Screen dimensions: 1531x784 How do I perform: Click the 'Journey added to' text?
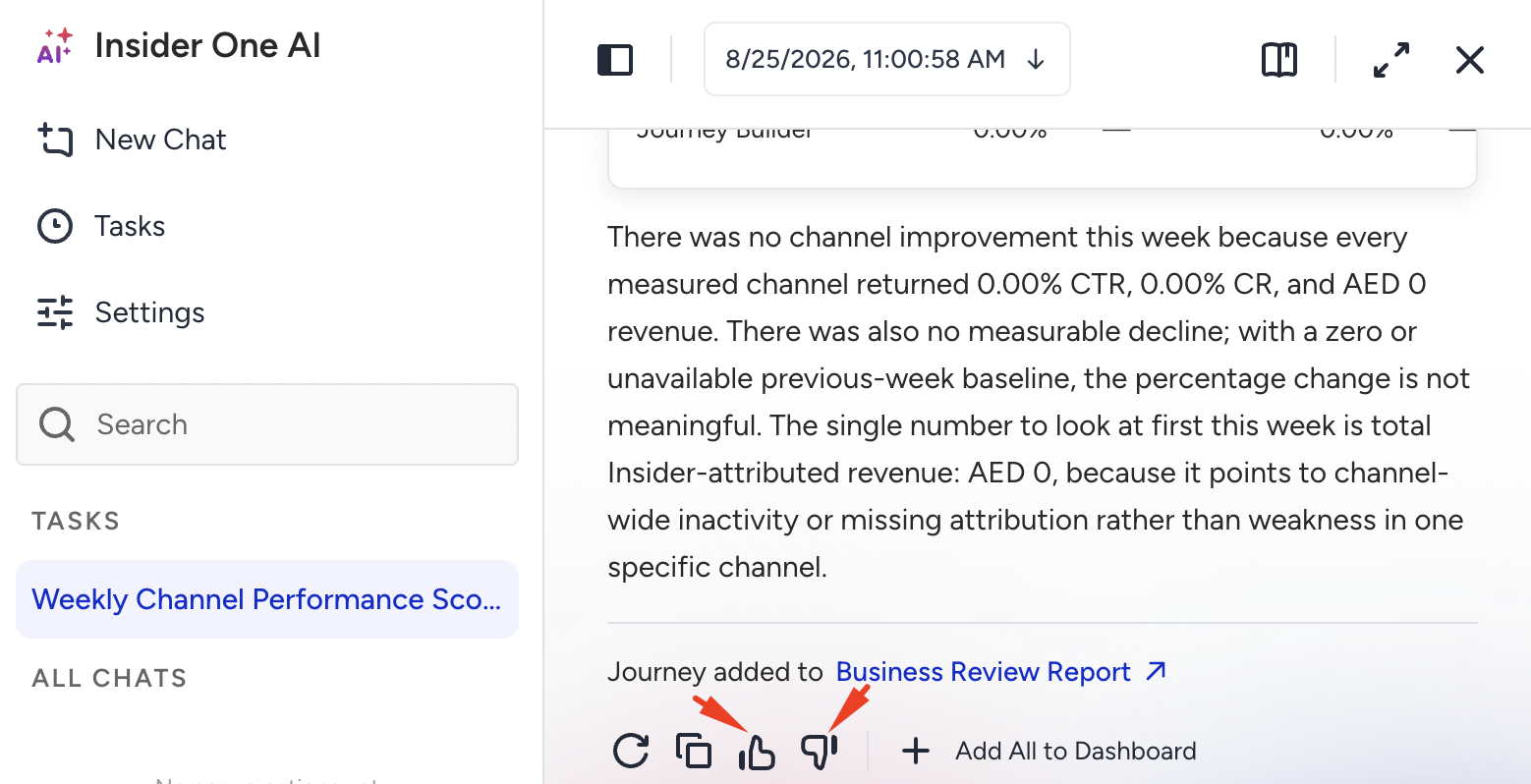[x=715, y=672]
